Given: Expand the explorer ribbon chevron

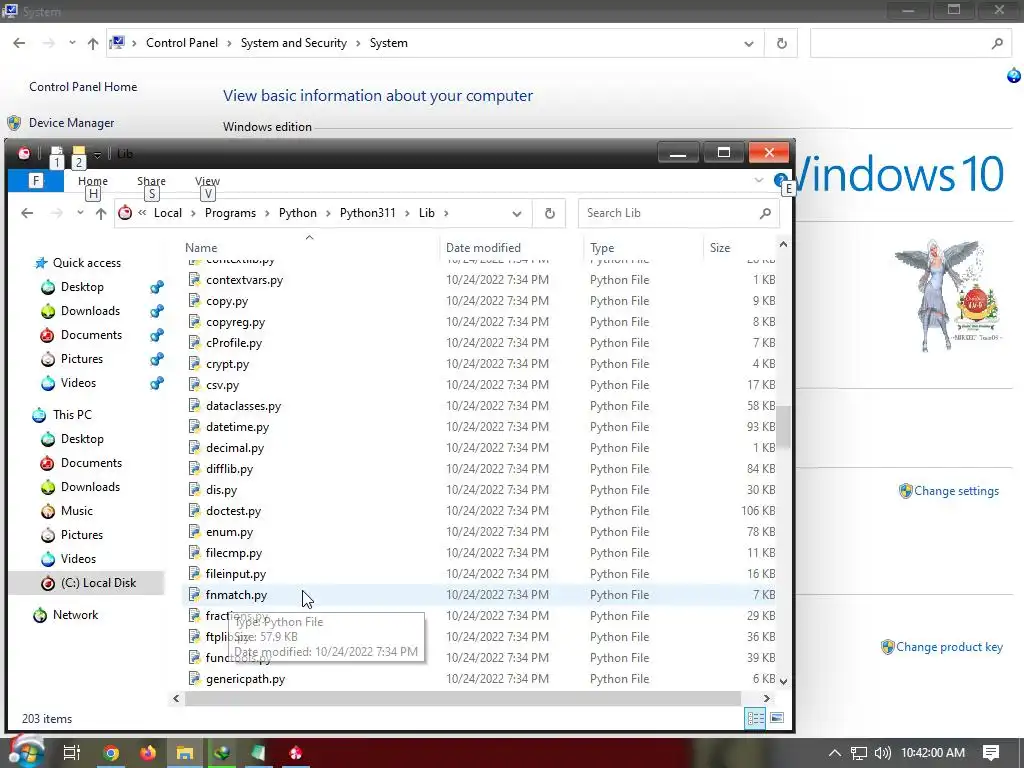Looking at the screenshot, I should click(758, 180).
